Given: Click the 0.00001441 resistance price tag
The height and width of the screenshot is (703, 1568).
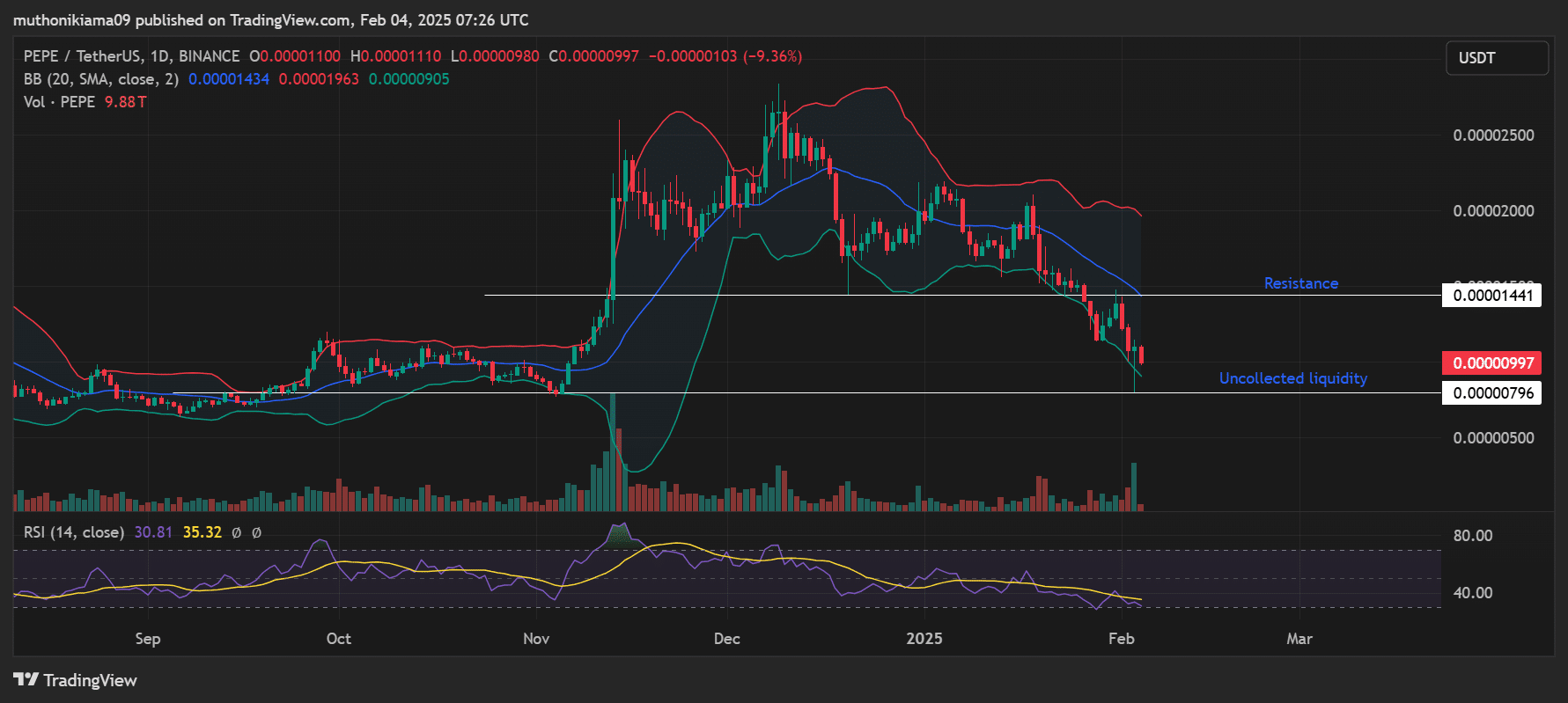Looking at the screenshot, I should (1493, 296).
